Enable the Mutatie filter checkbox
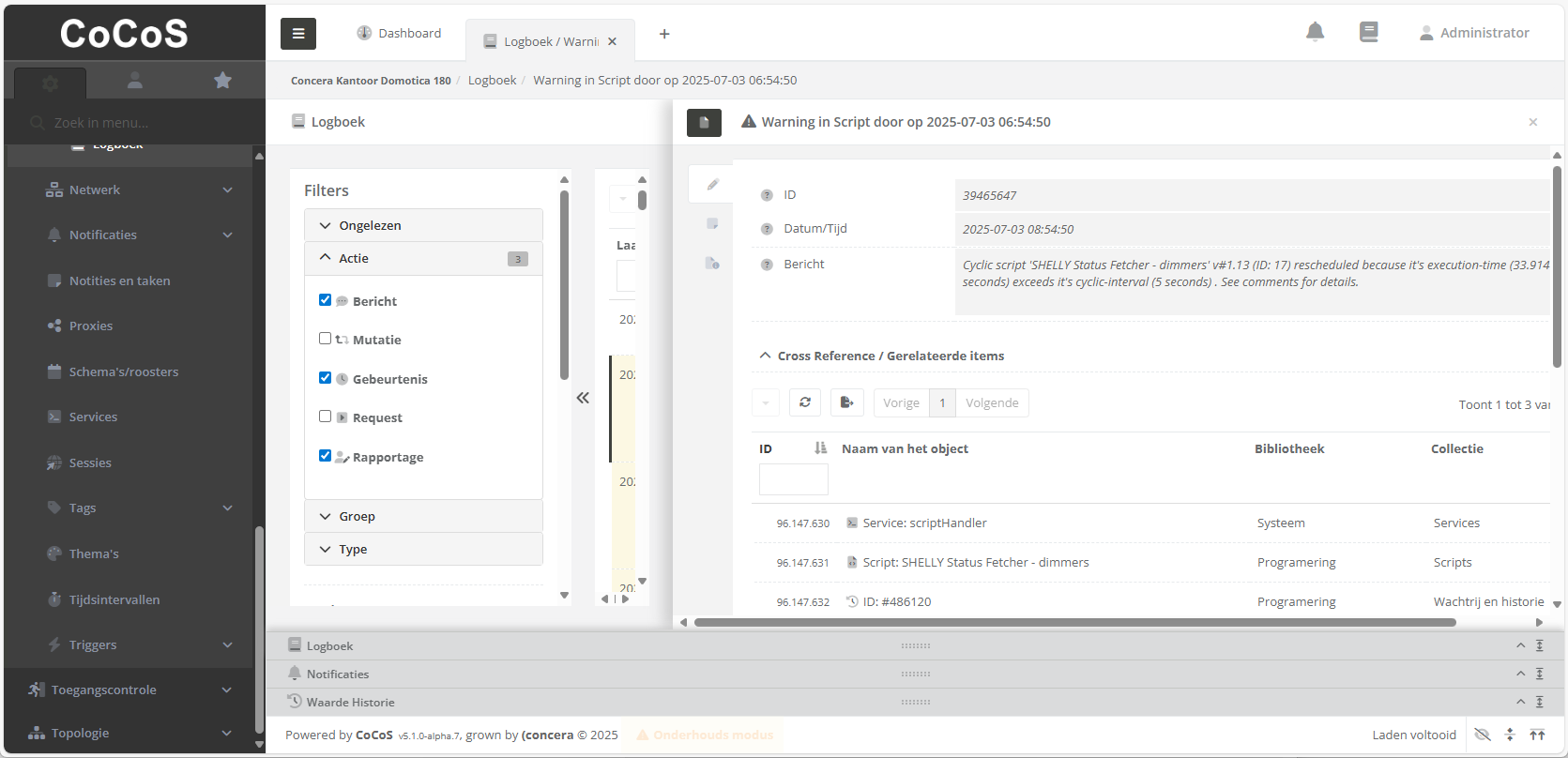 [325, 339]
